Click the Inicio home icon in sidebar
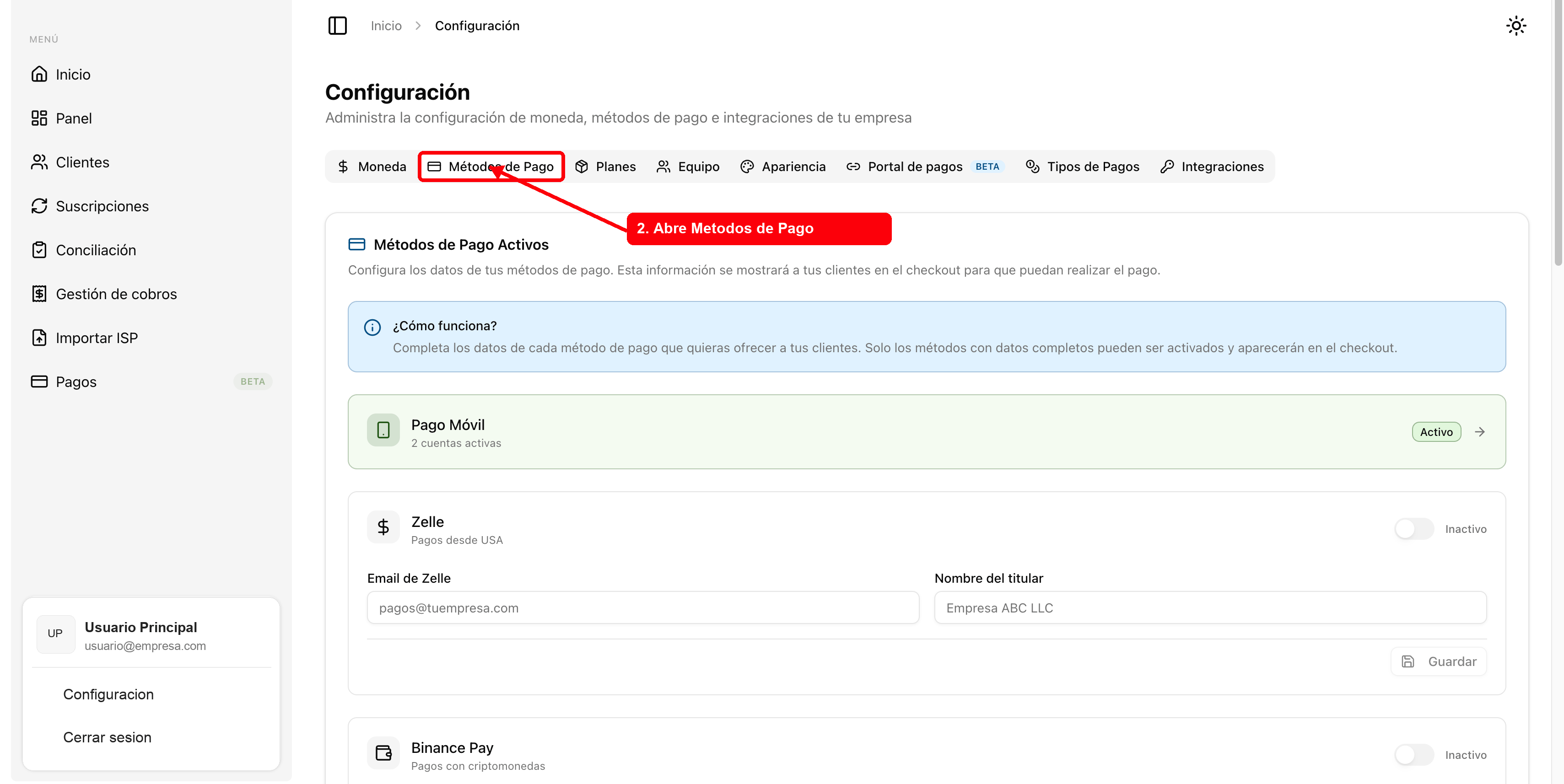Screen dimensions: 1564x784 [x=39, y=74]
